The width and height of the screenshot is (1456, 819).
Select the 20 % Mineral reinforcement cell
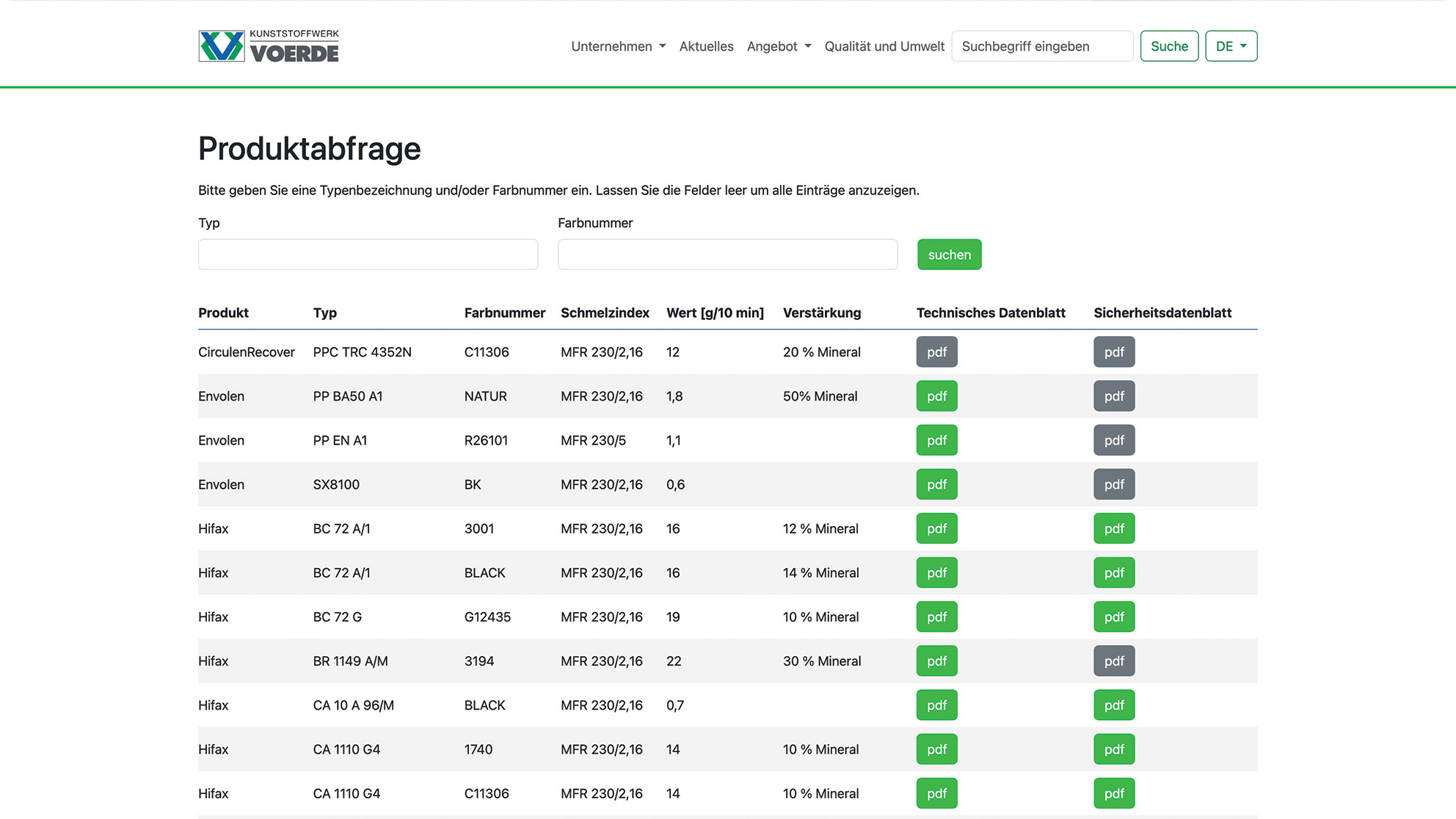click(x=822, y=352)
